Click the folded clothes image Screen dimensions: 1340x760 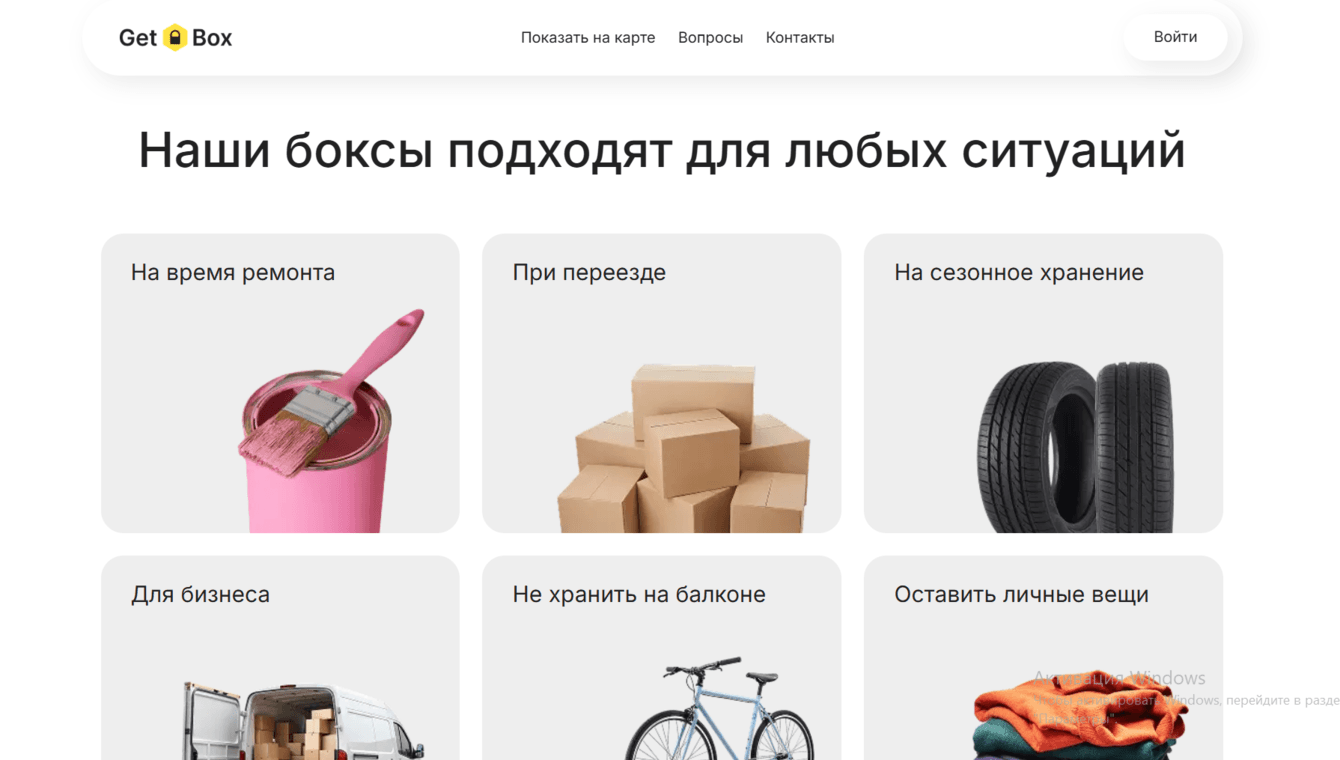click(1081, 715)
